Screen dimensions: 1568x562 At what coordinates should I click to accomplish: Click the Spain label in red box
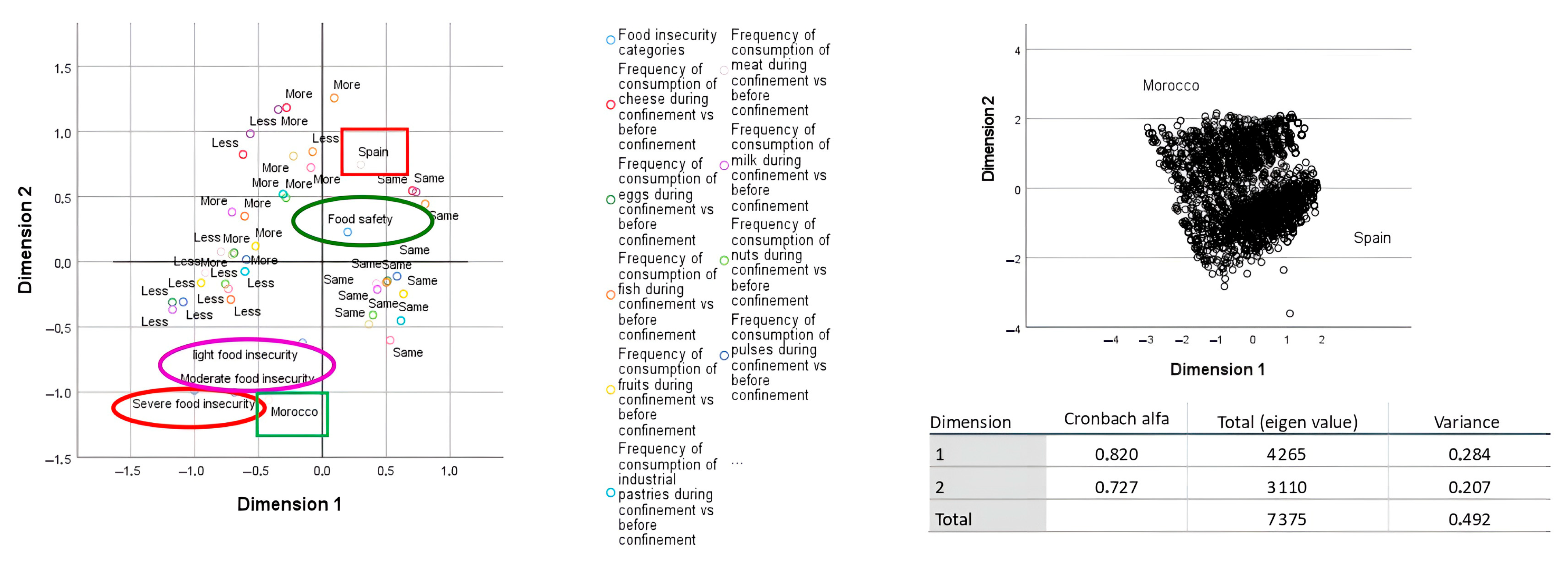point(373,152)
